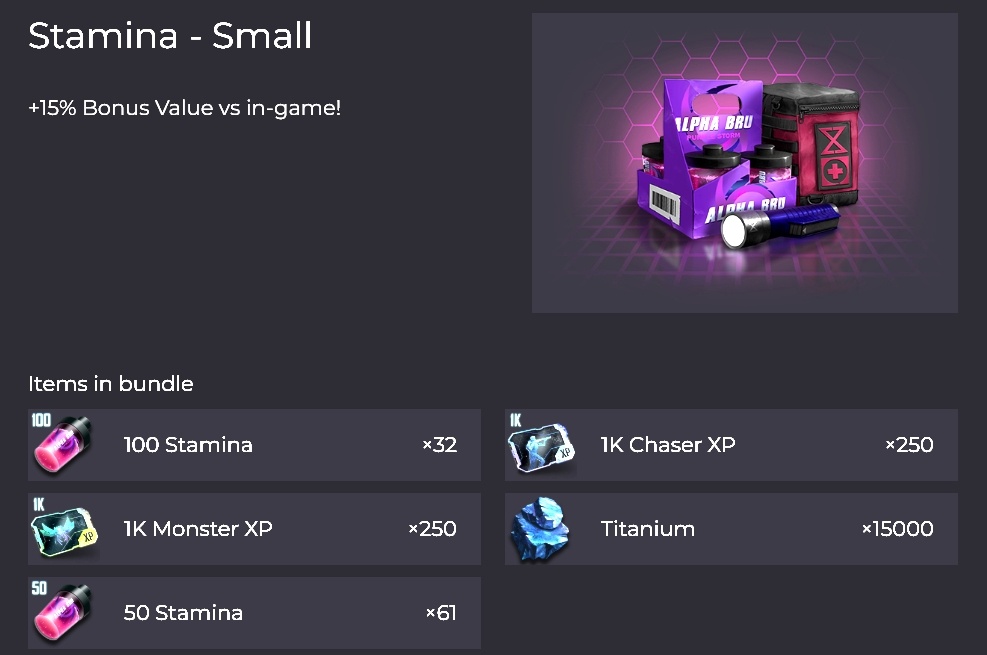Select the Titanium item label

click(648, 529)
